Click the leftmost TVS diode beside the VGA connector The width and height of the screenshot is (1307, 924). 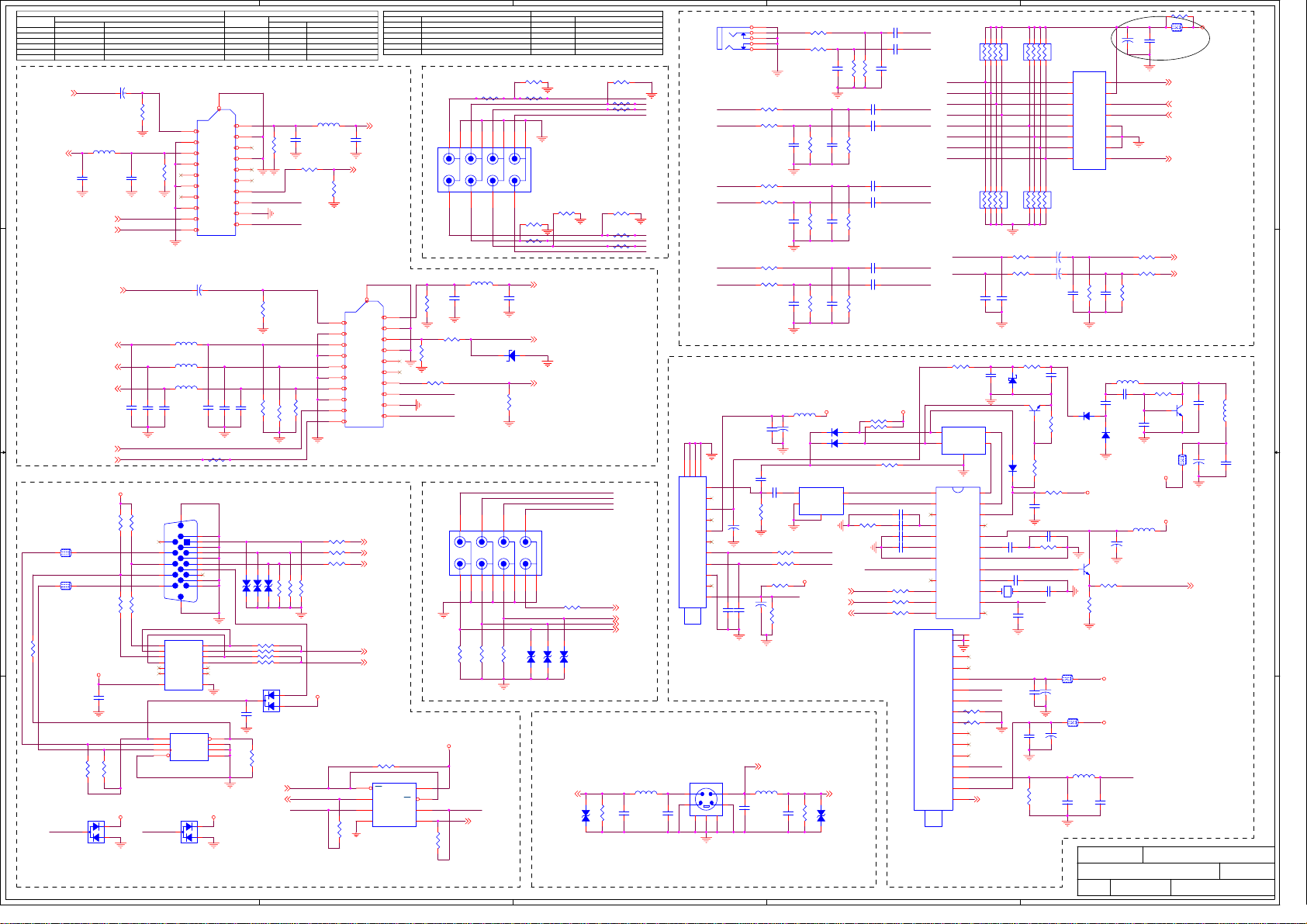click(x=247, y=586)
